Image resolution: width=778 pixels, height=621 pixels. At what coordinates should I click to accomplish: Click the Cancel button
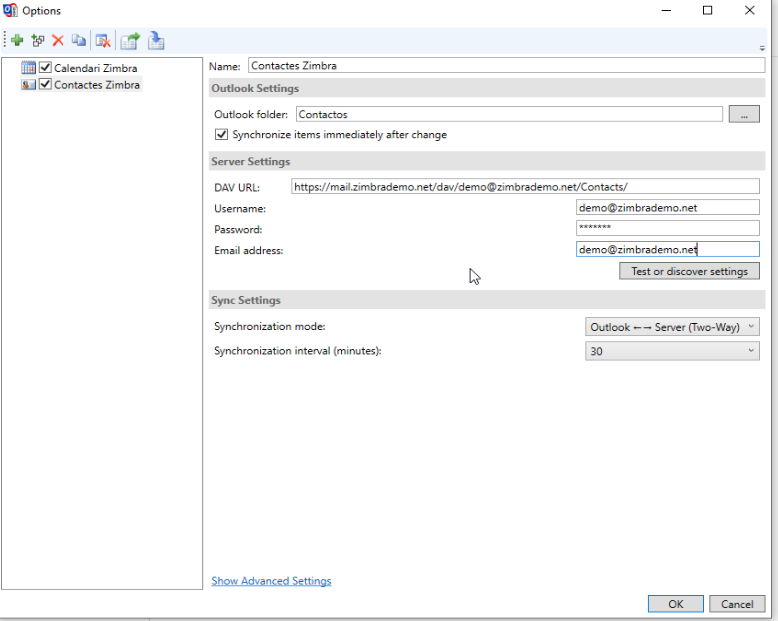pyautogui.click(x=737, y=604)
